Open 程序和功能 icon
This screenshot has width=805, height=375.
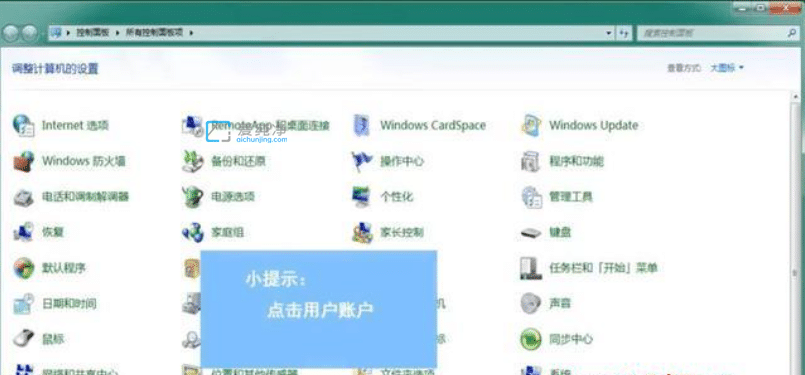click(531, 161)
